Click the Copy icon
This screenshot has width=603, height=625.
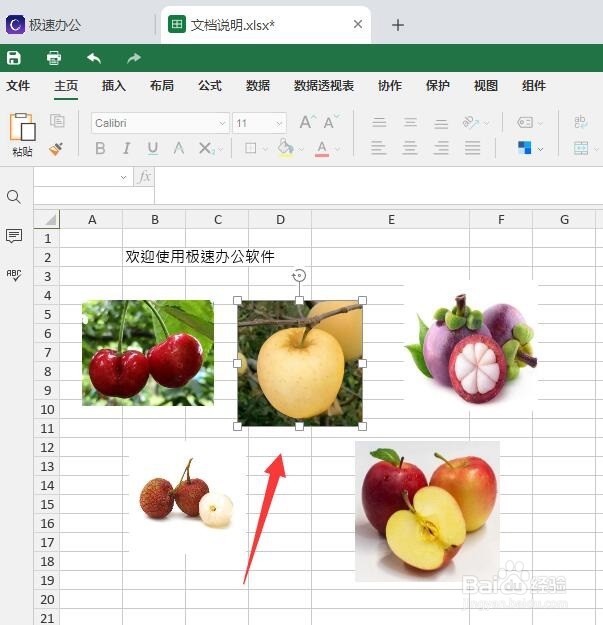(57, 120)
